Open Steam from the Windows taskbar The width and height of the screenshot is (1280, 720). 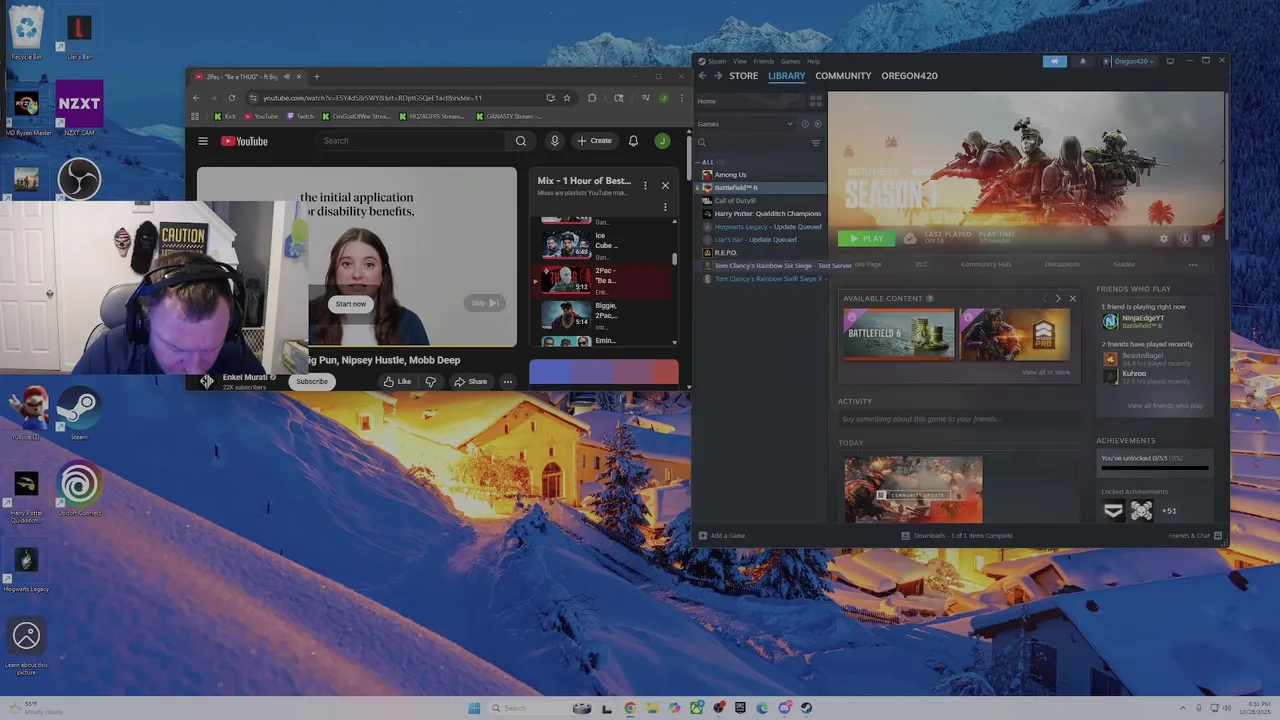coord(806,708)
